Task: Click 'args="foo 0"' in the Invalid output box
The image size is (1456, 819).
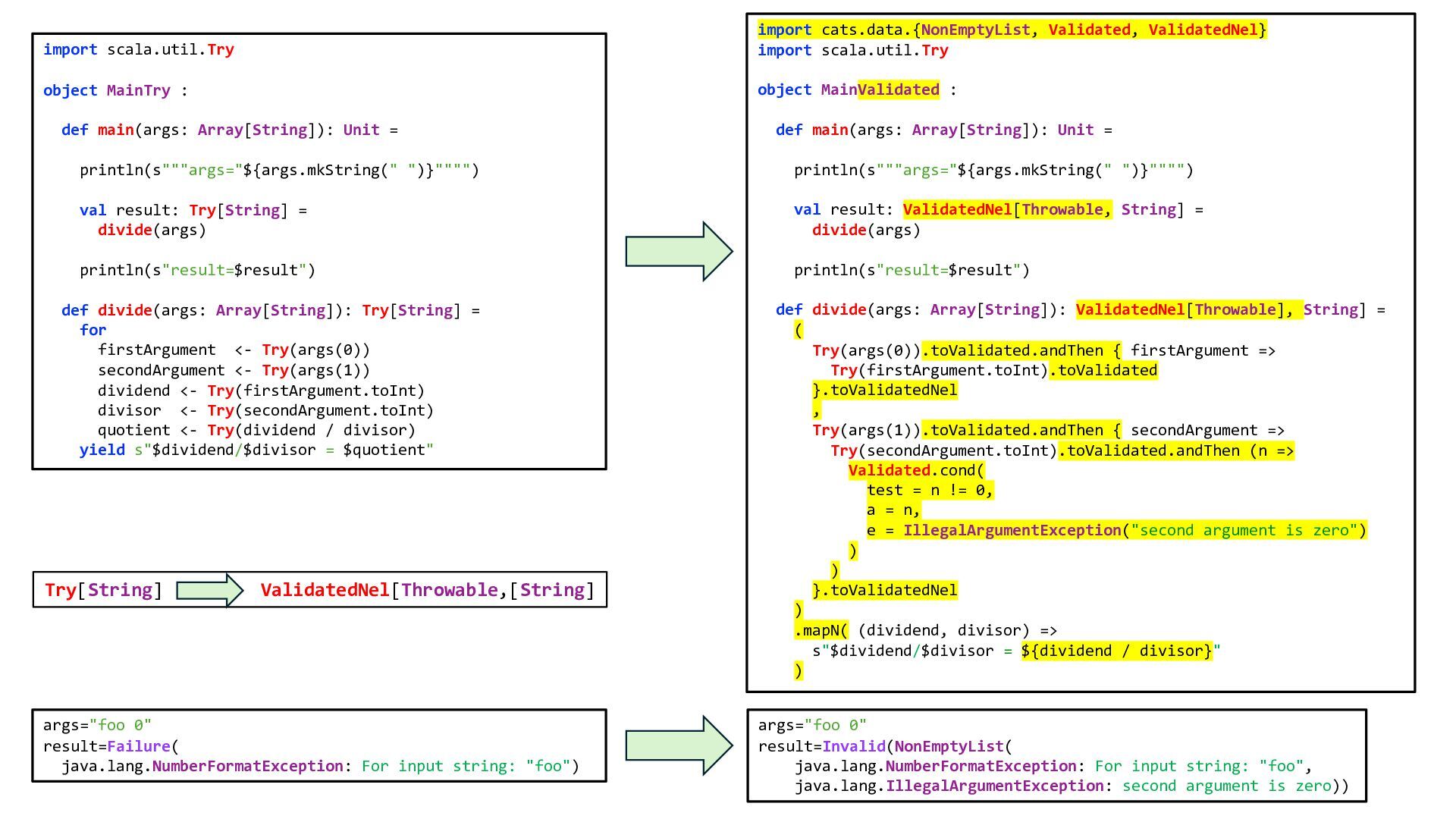Action: click(x=812, y=725)
